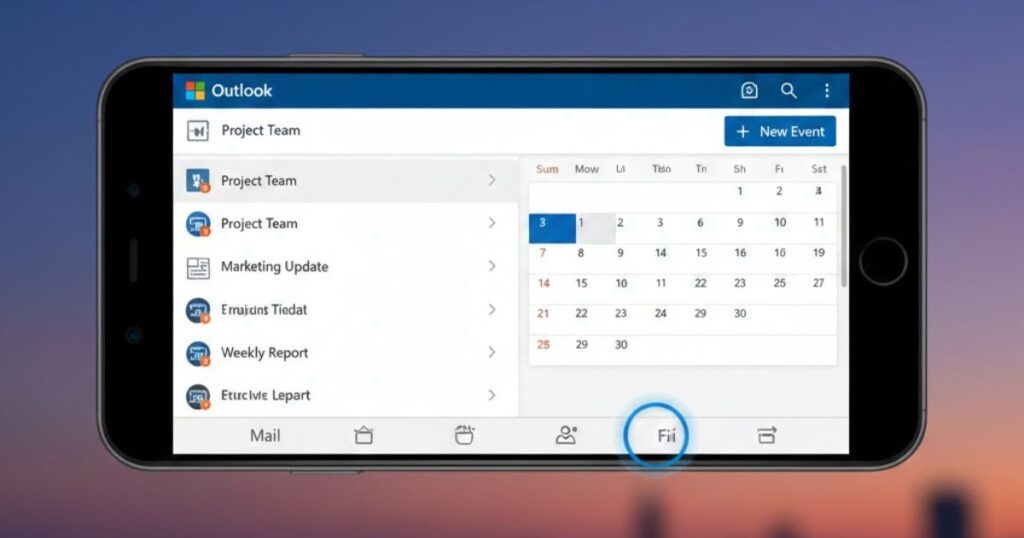Select date 28 in the calendar
This screenshot has width=1024, height=538.
[x=543, y=344]
